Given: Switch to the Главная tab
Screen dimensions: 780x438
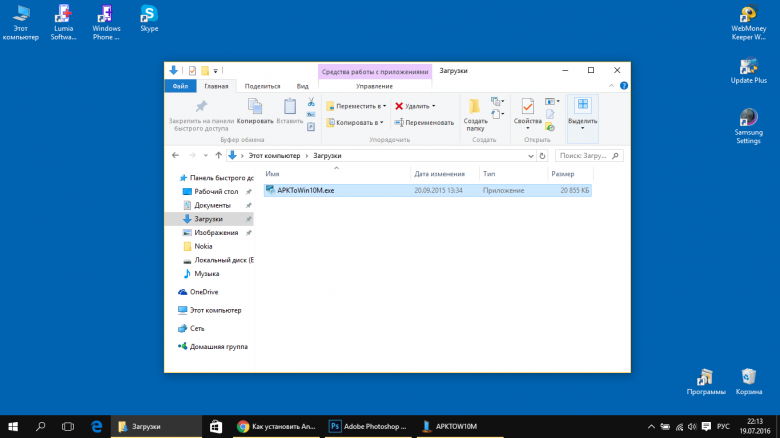Looking at the screenshot, I should pos(216,86).
